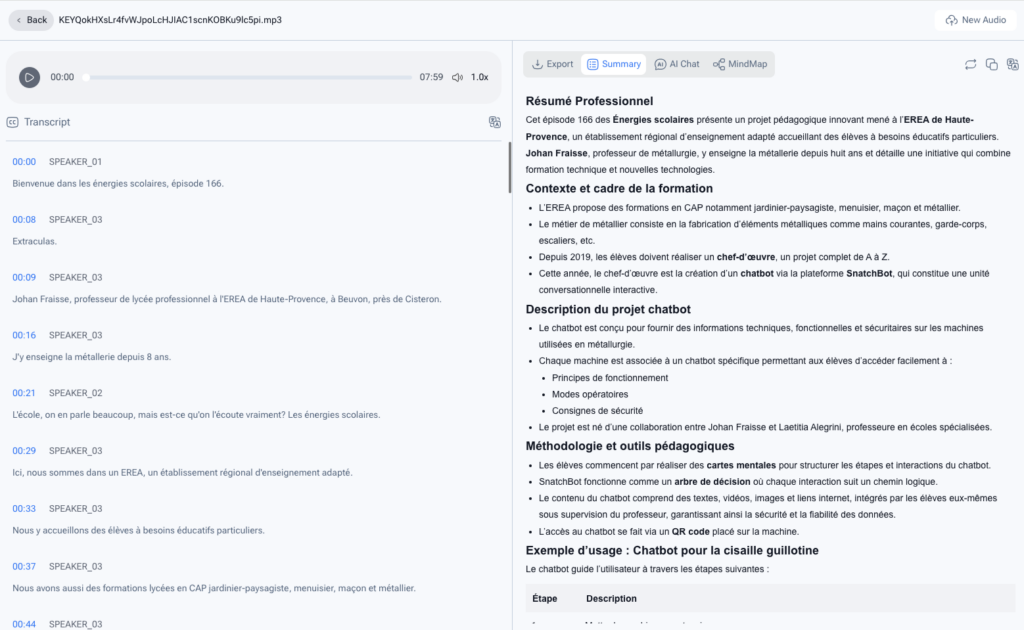Mute the audio with the speaker icon
Screen dimensions: 1024x630
457,77
